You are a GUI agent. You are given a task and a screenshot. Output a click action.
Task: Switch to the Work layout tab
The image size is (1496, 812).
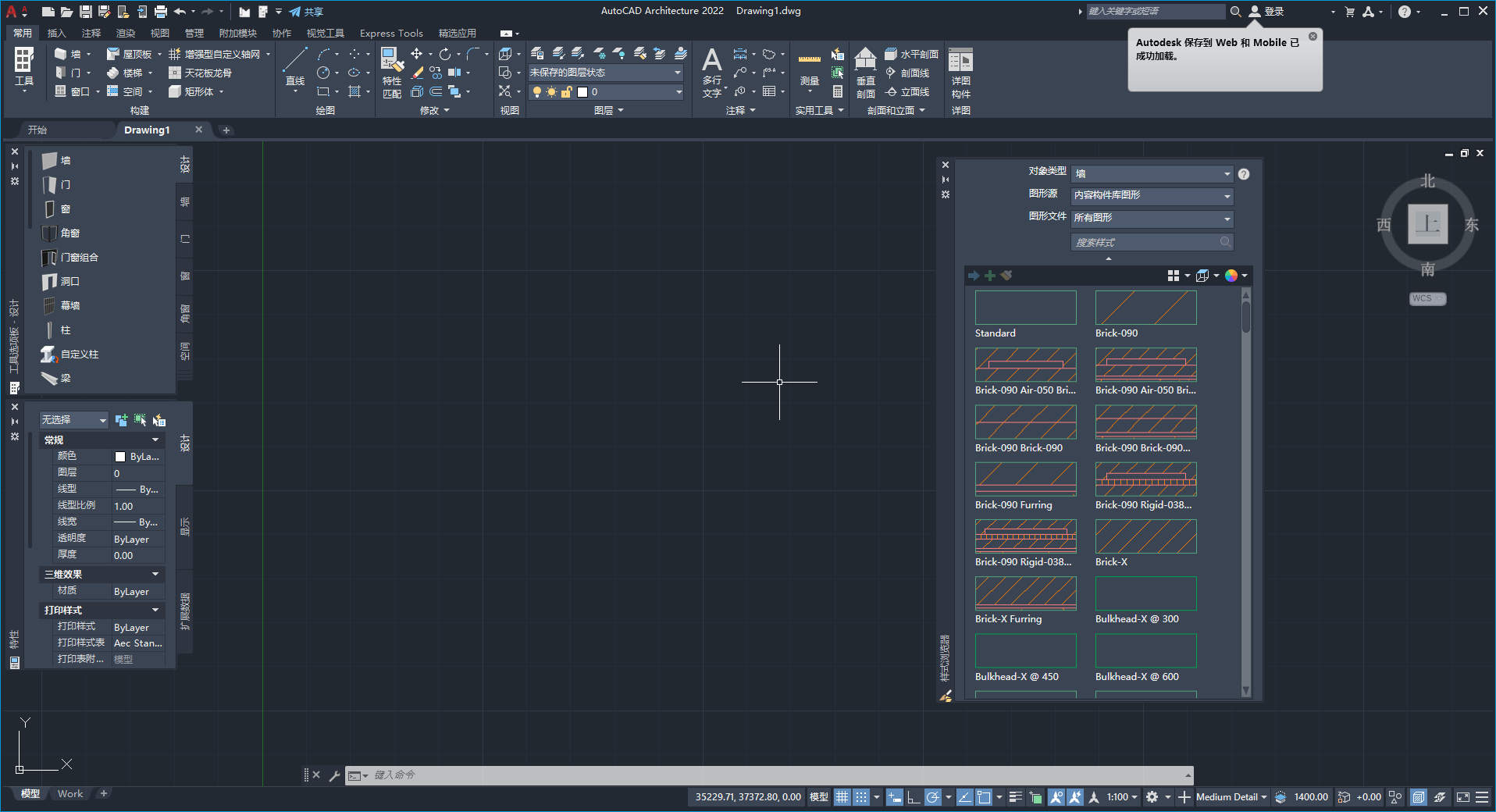69,793
